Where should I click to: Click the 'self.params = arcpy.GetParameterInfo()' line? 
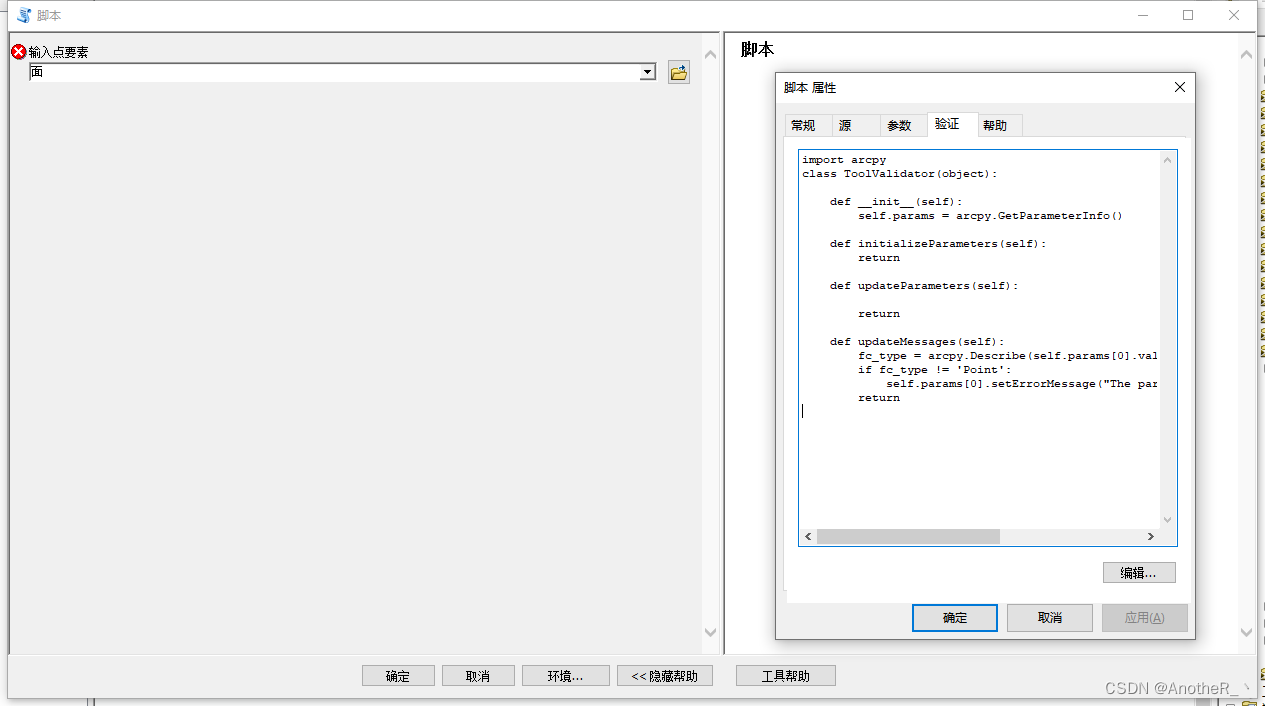click(991, 216)
